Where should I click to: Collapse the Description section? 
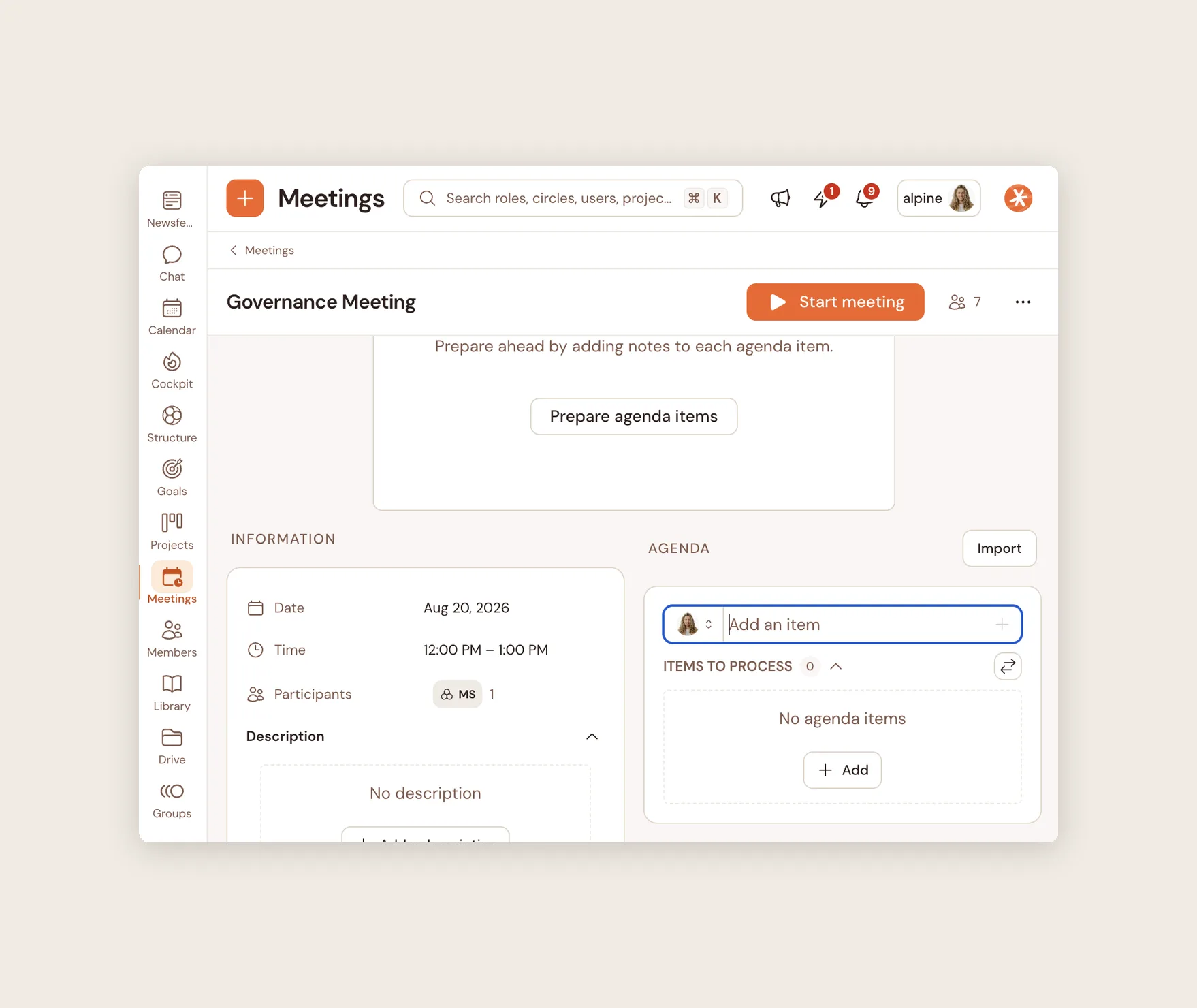pyautogui.click(x=592, y=736)
